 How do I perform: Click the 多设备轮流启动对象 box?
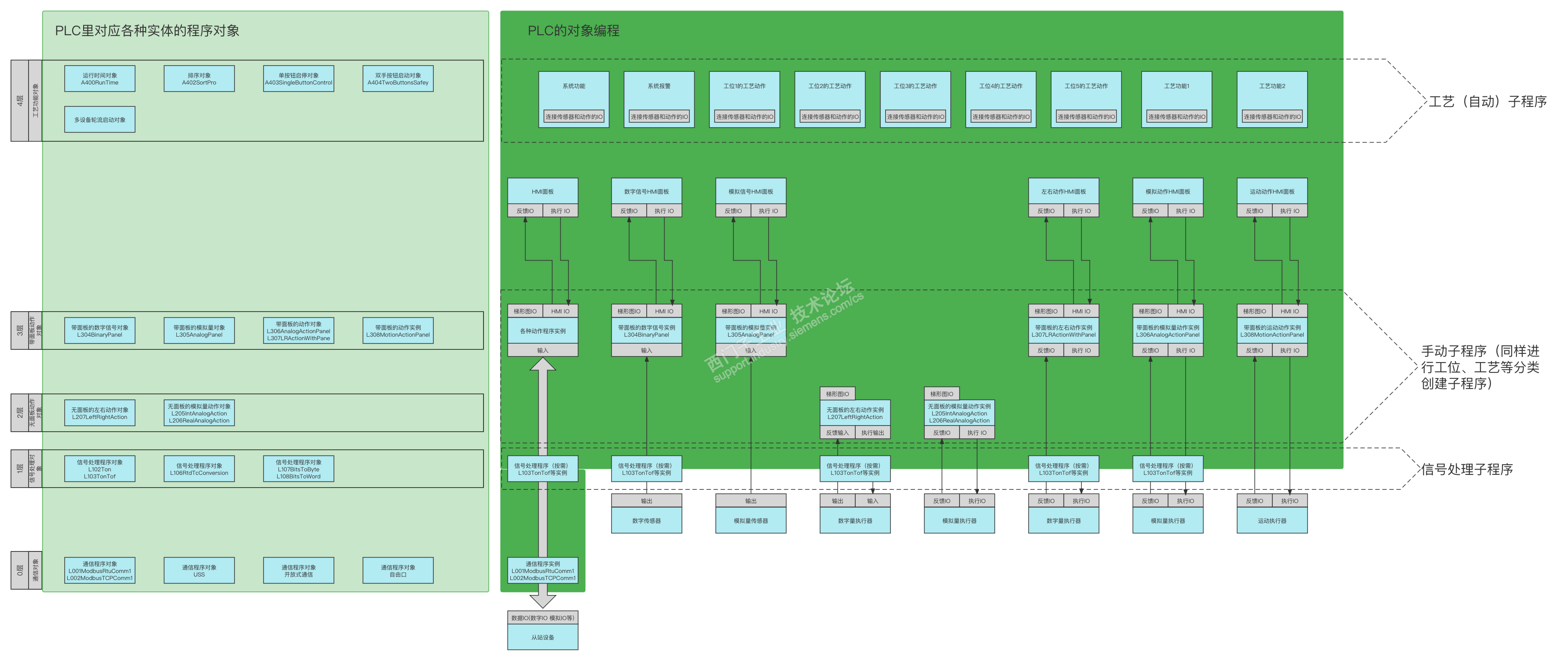coord(100,120)
